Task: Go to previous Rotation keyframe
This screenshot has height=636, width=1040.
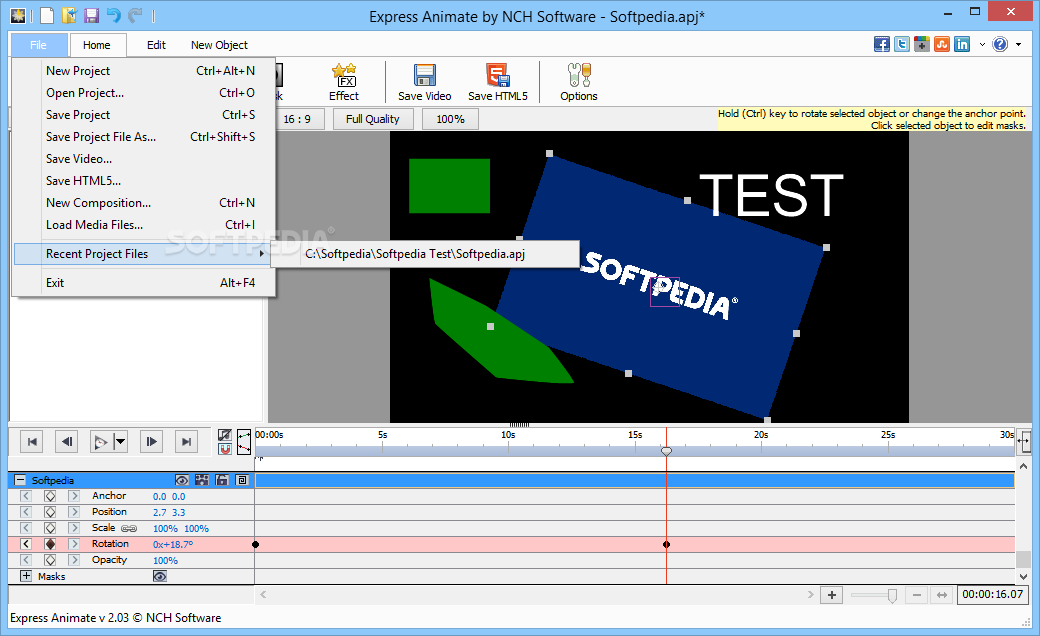Action: pos(26,544)
